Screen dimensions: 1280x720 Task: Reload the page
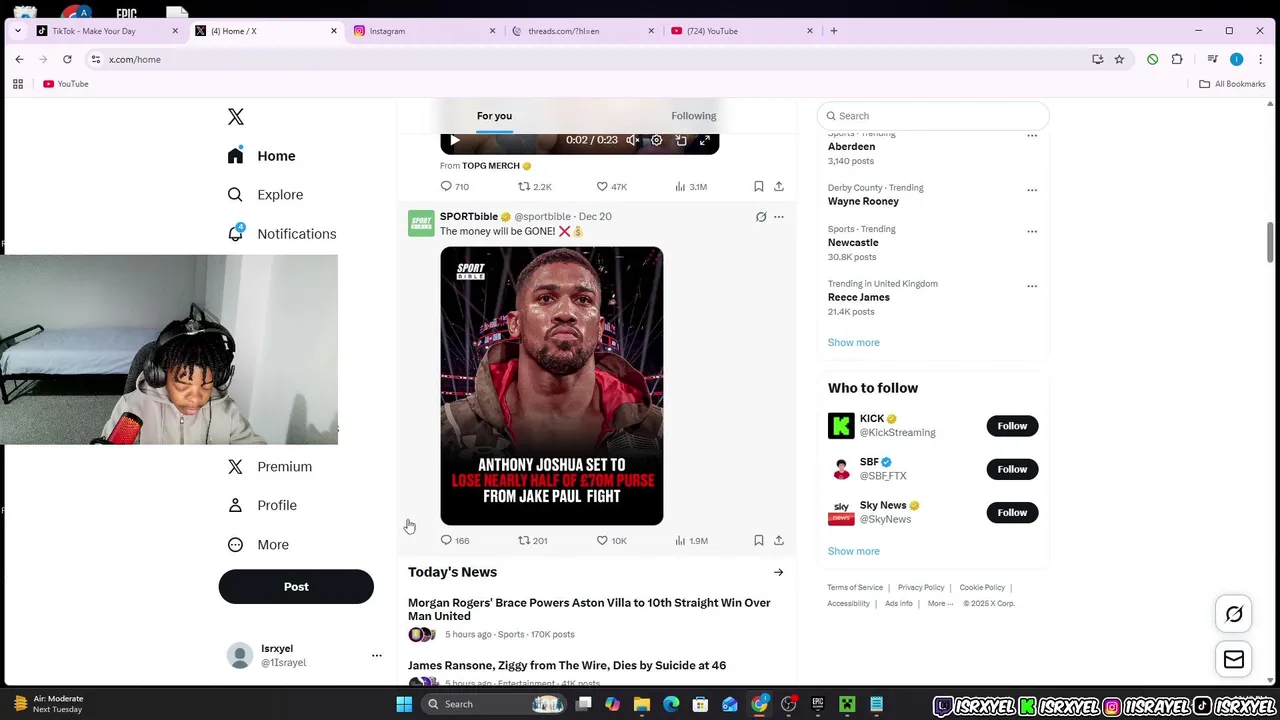(x=67, y=59)
